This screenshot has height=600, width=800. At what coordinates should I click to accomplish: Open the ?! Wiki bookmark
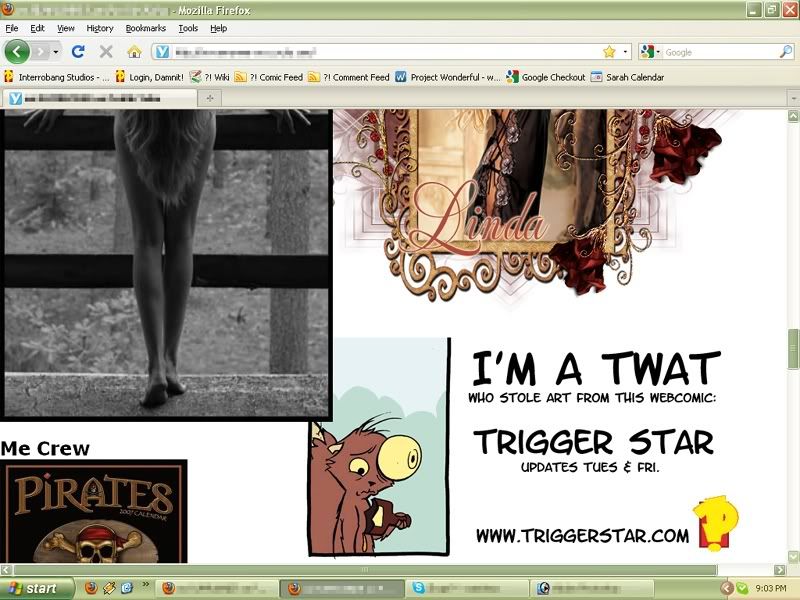[209, 77]
